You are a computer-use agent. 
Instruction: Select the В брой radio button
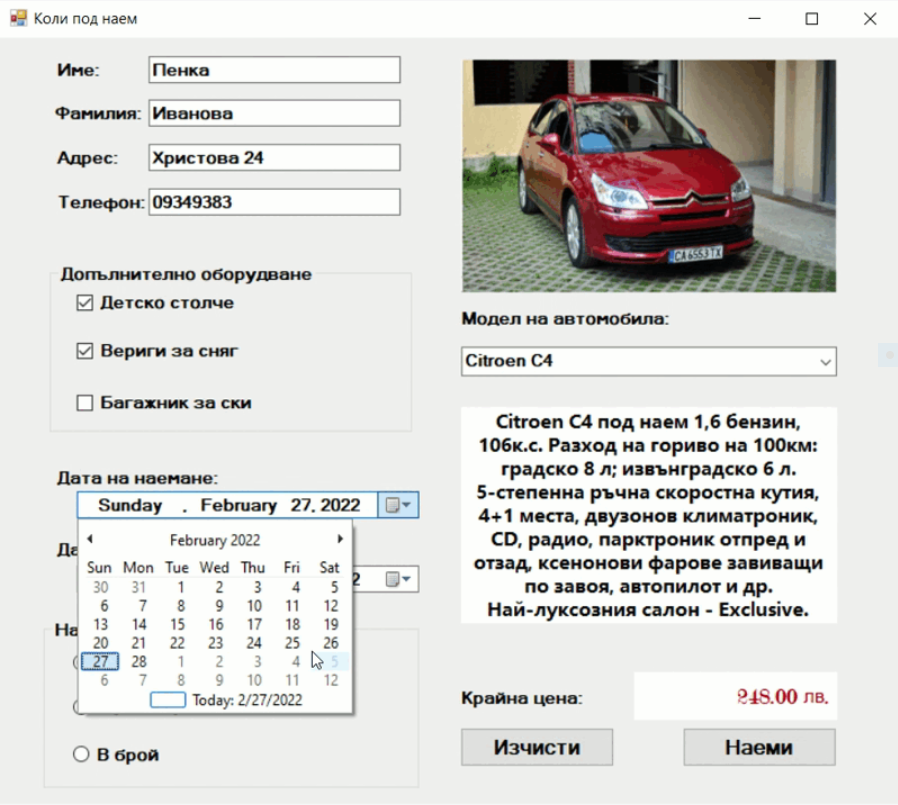tap(81, 754)
